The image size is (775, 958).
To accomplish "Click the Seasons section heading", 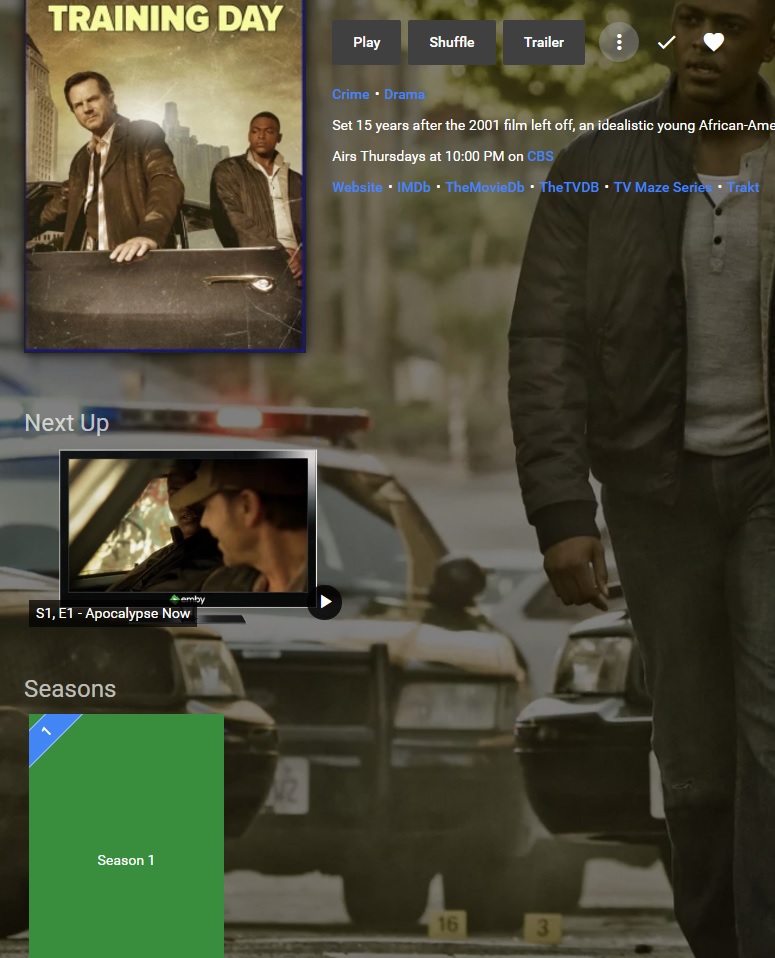I will click(70, 689).
